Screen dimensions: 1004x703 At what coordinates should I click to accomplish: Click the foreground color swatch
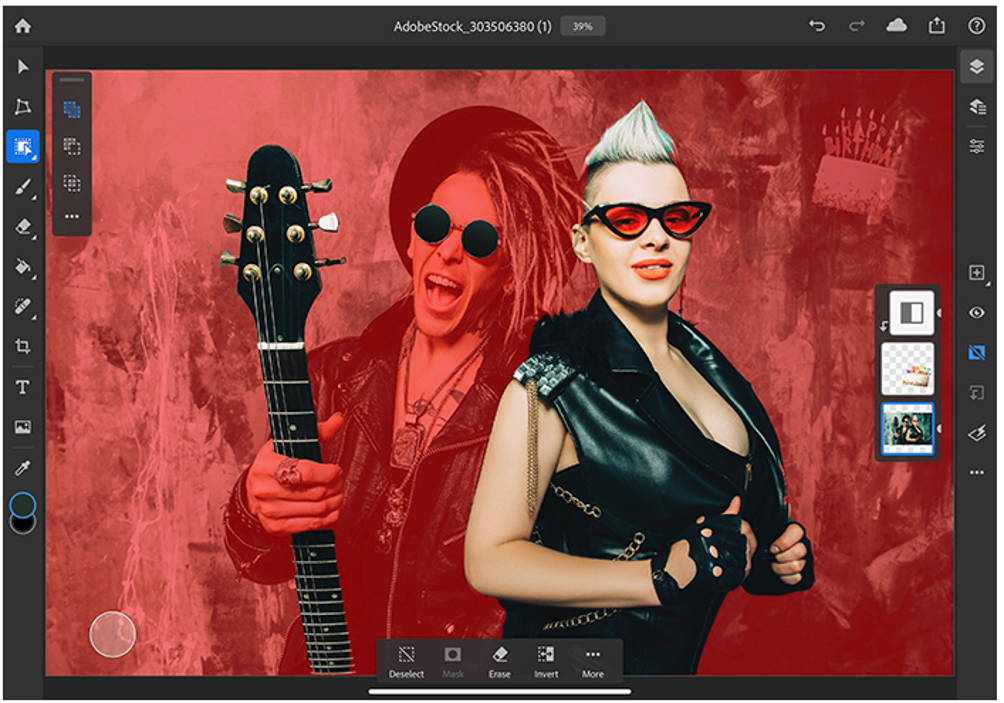click(23, 505)
